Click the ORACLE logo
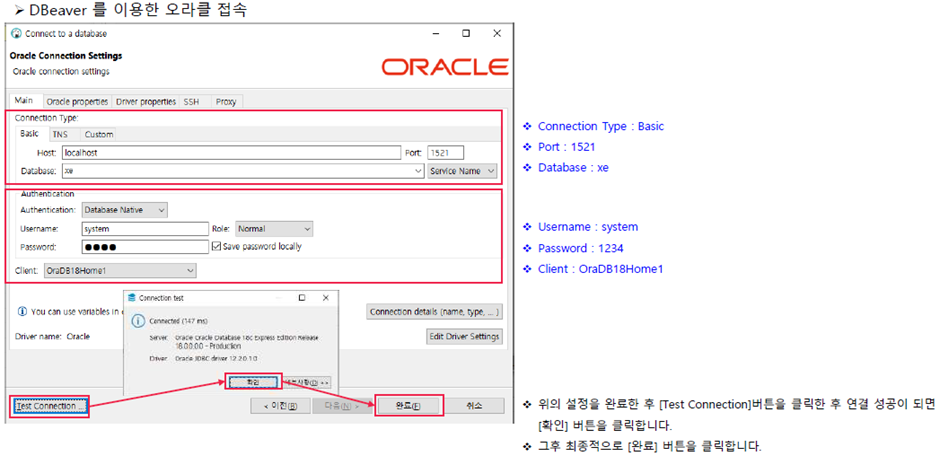The height and width of the screenshot is (456, 940). pyautogui.click(x=445, y=67)
